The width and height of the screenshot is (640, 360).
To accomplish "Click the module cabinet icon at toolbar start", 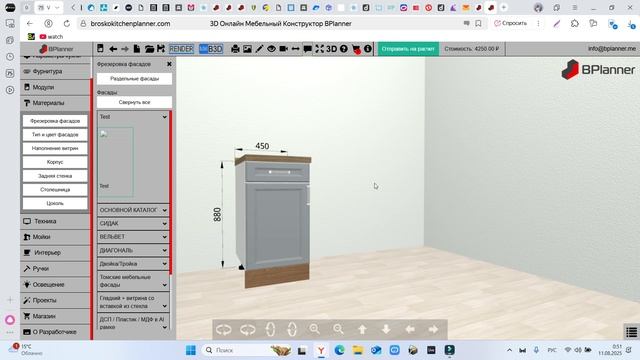I will (x=100, y=49).
